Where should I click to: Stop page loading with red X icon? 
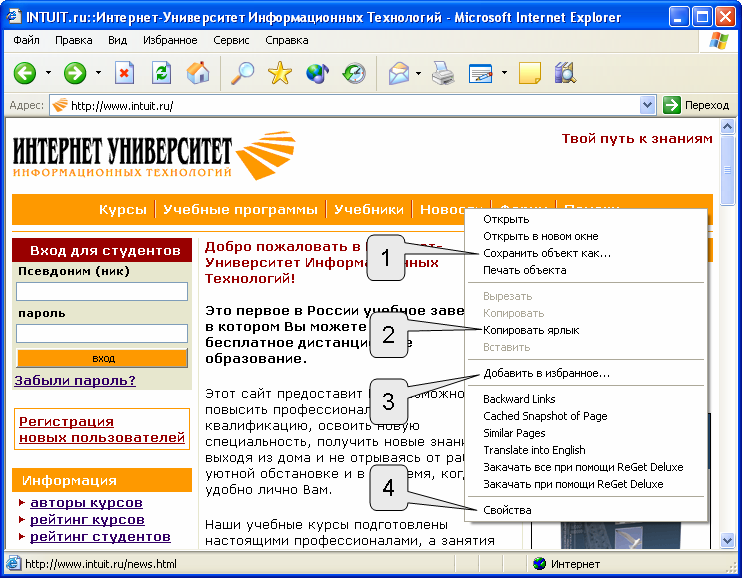coord(124,73)
